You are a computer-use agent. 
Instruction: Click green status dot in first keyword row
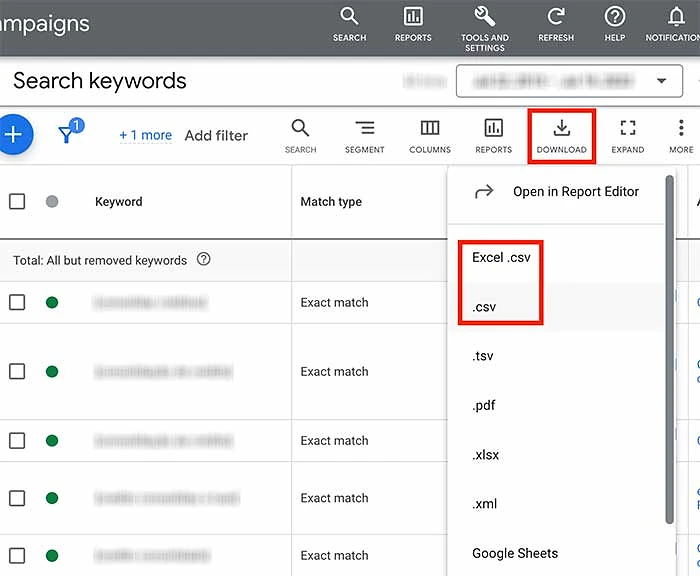coord(52,302)
